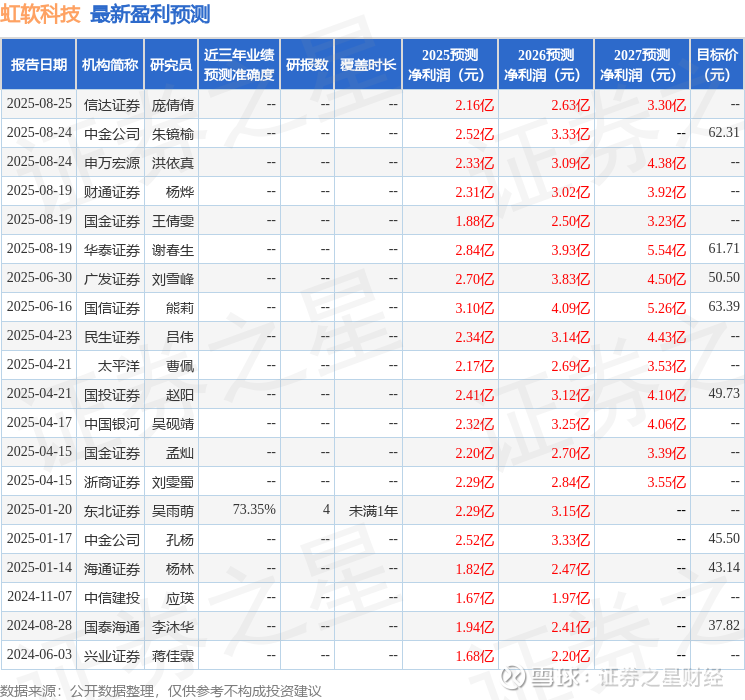Screen dimensions: 745x700
Task: Click the 3.30亿 value in 信达证券 row
Action: point(667,105)
